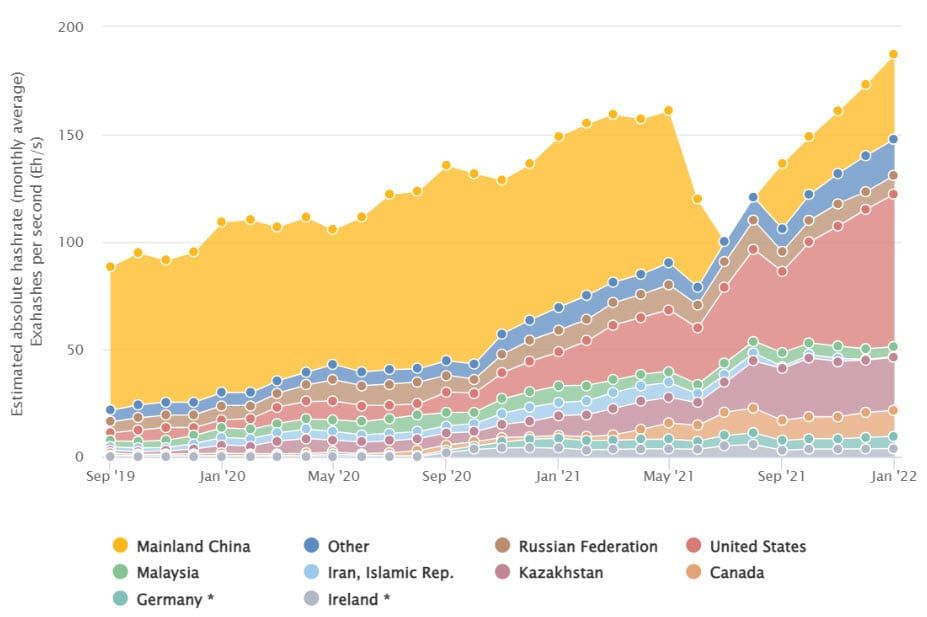
Task: Click the Kazakhstan legend marker
Action: (503, 572)
